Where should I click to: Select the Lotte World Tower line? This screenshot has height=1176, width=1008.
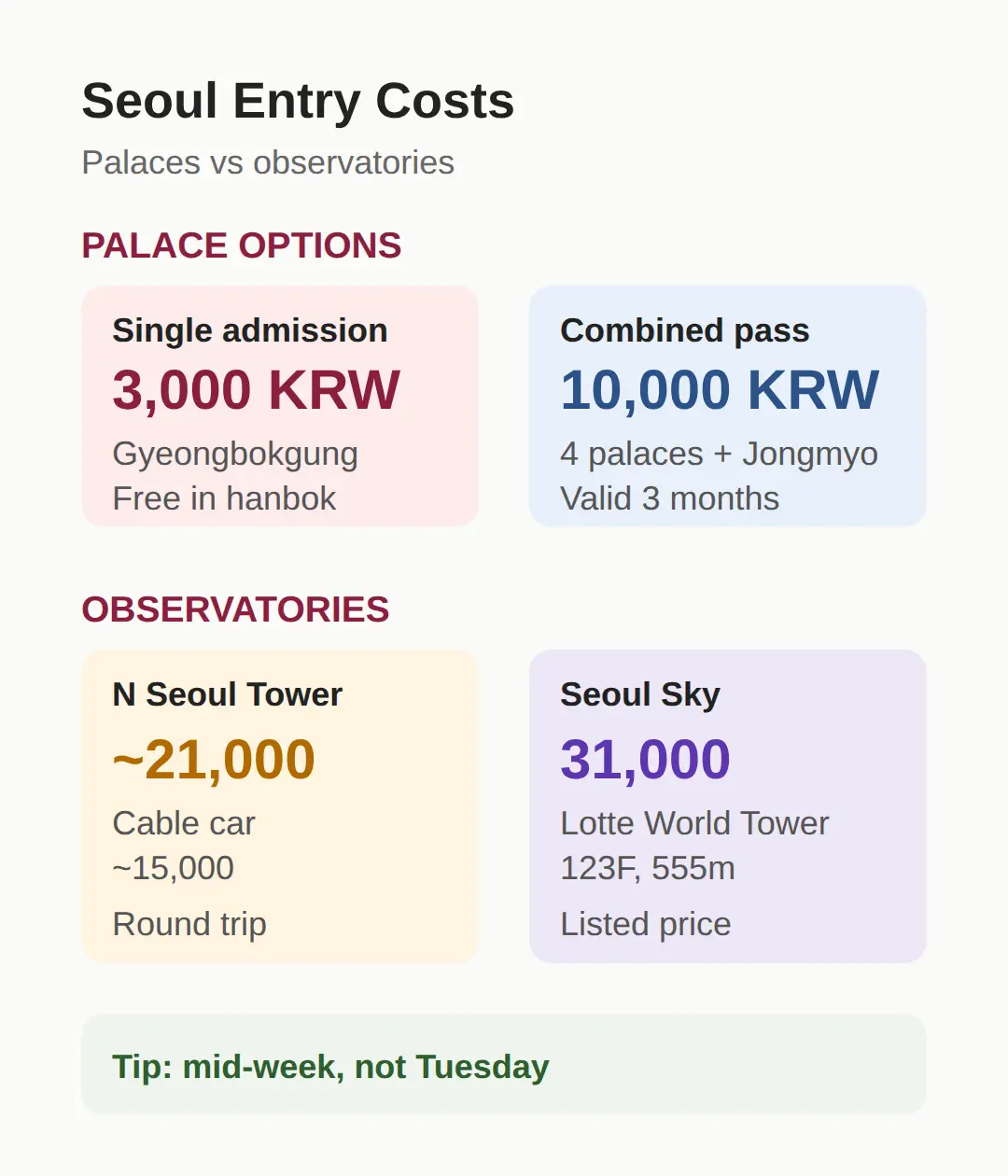pos(694,823)
